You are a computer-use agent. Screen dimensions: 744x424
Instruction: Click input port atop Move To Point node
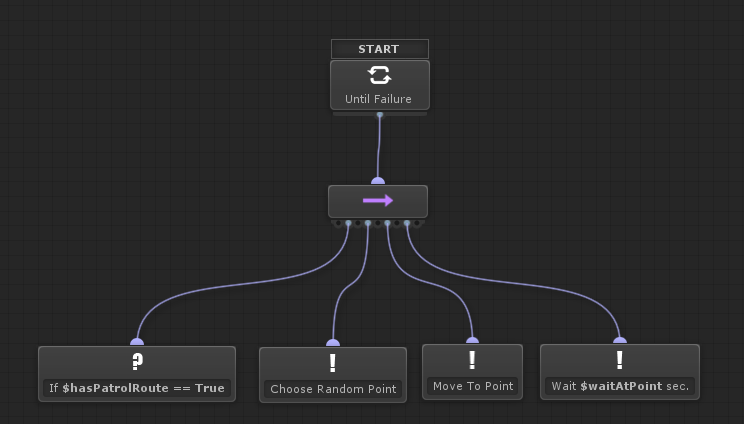(x=472, y=340)
